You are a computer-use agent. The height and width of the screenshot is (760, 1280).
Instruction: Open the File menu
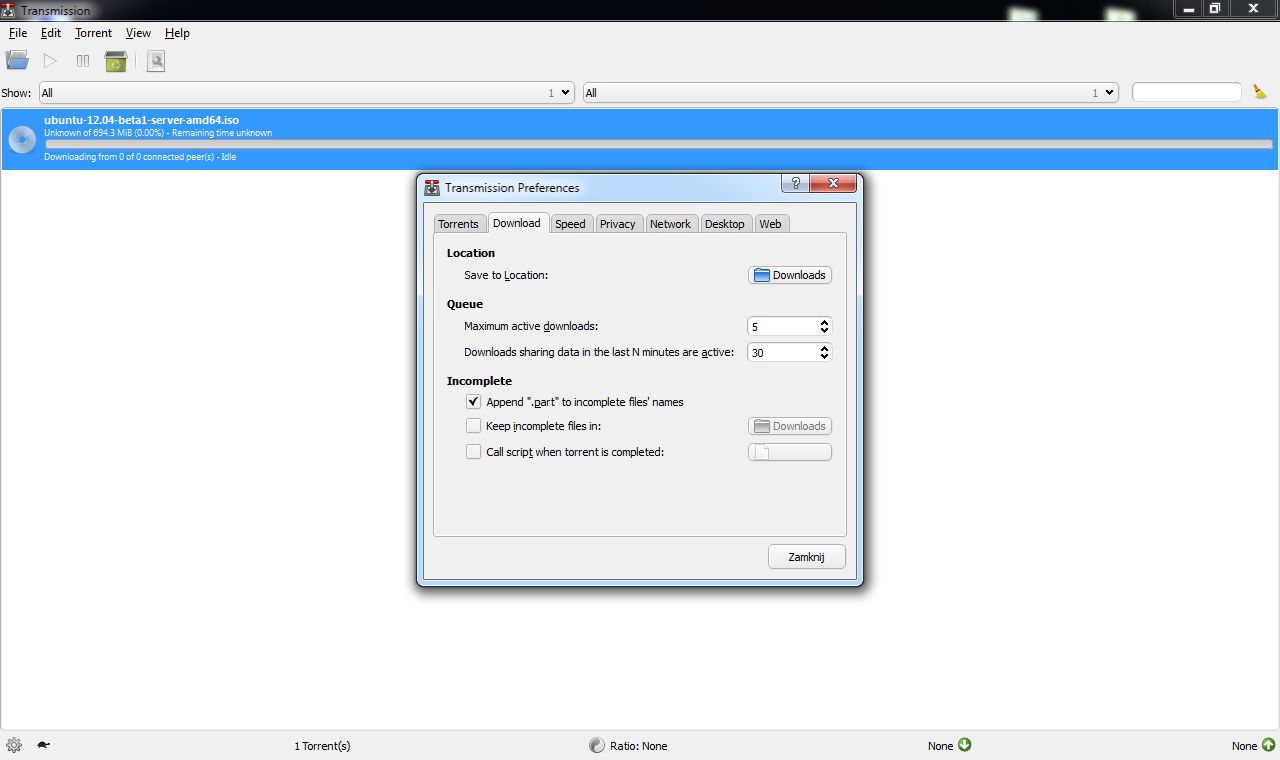coord(17,33)
